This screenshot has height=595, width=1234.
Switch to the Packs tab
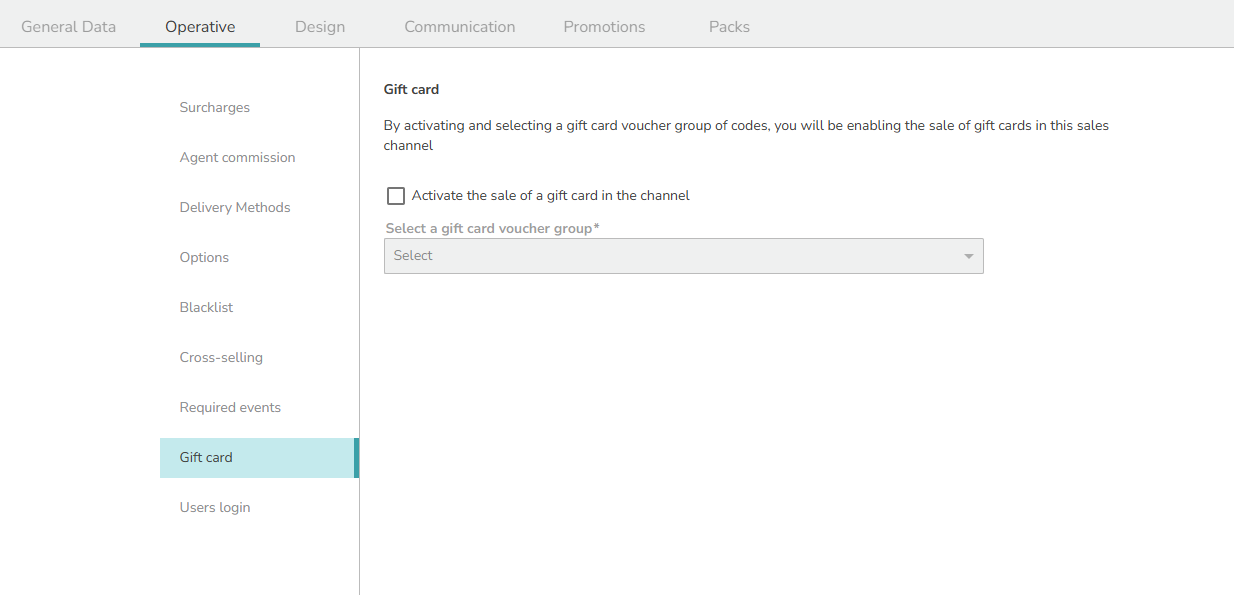click(729, 27)
